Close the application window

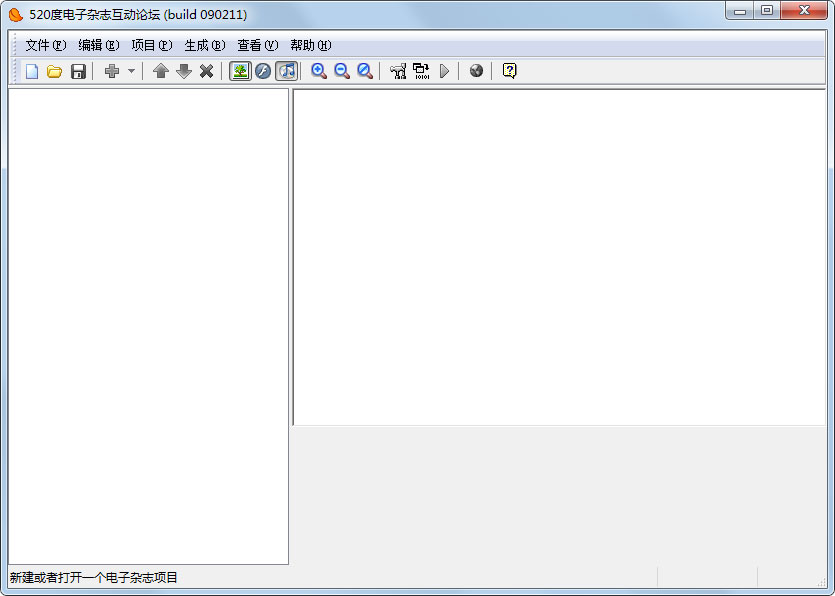tap(804, 11)
